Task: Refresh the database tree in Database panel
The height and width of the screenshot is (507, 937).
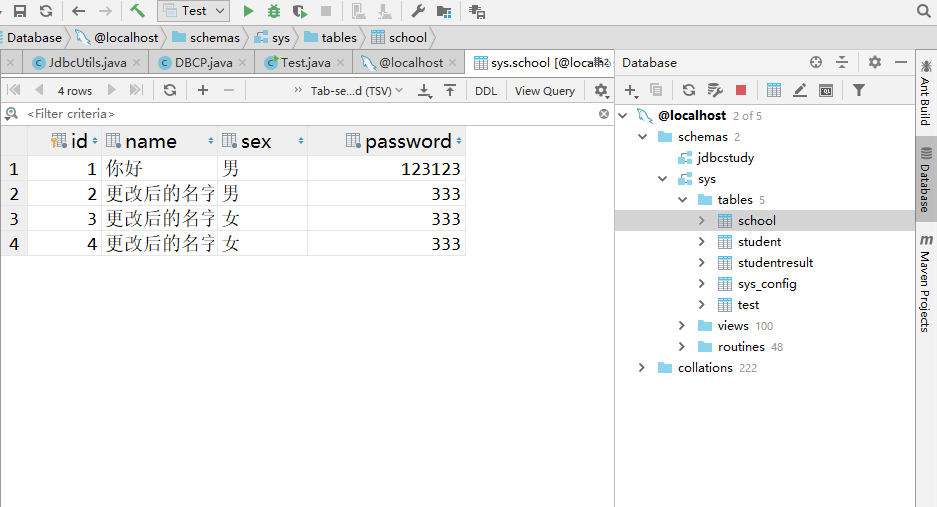Action: tap(689, 90)
